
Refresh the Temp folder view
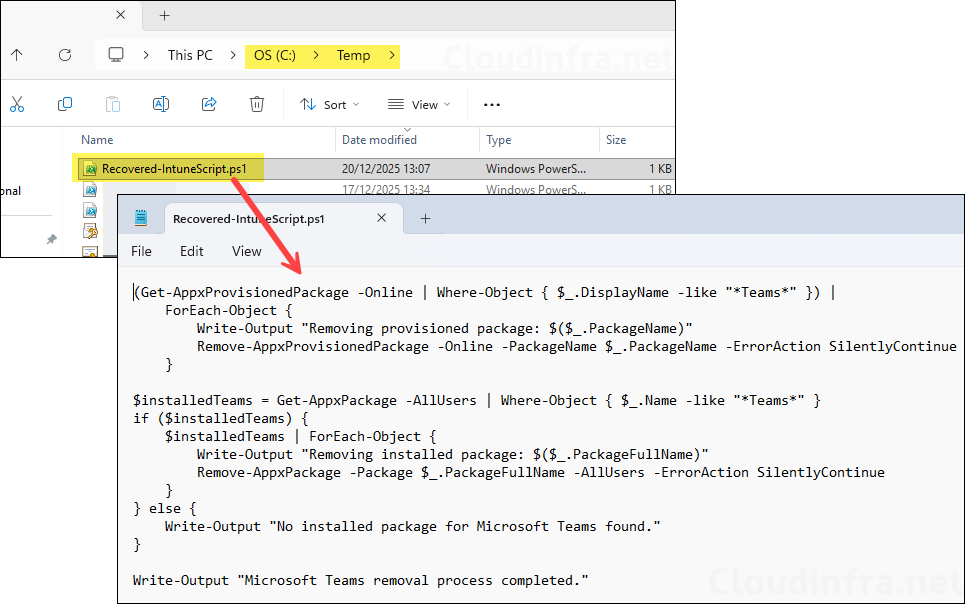63,56
